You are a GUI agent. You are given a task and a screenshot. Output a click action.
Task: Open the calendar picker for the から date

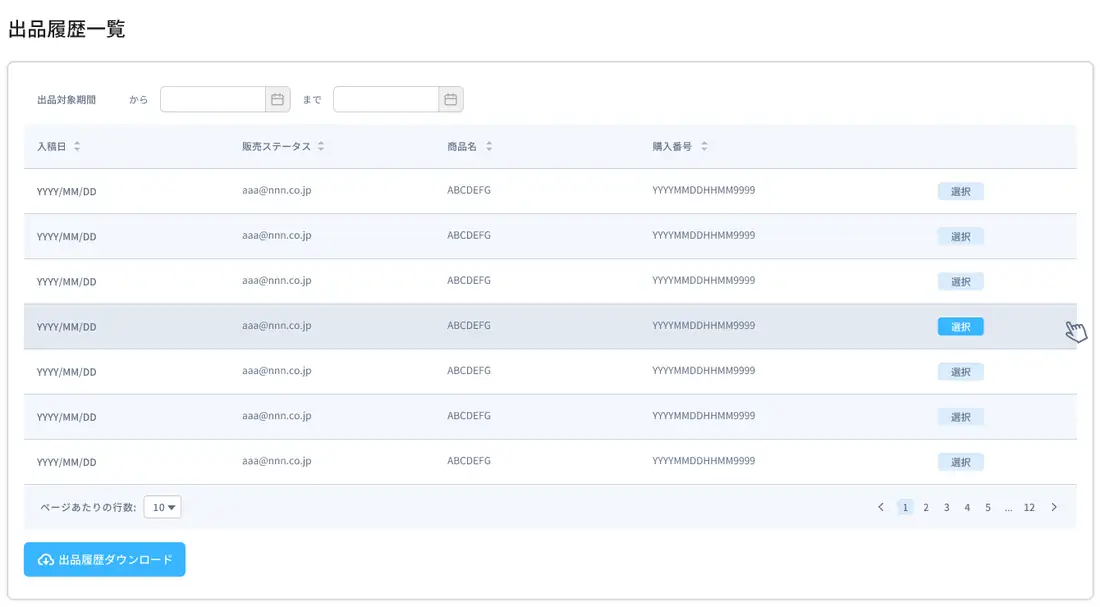coord(278,100)
